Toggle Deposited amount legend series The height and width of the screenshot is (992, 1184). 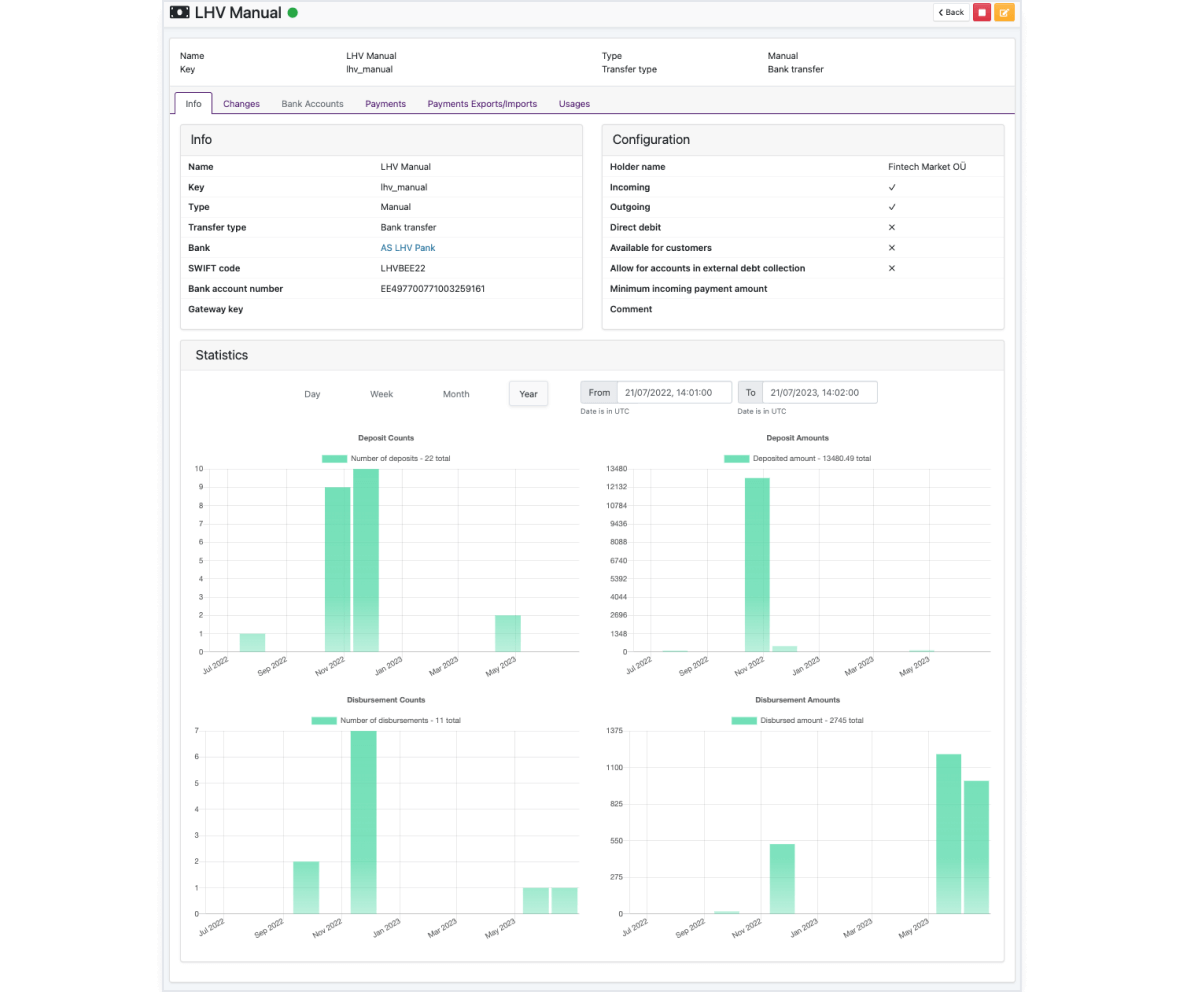coord(797,458)
